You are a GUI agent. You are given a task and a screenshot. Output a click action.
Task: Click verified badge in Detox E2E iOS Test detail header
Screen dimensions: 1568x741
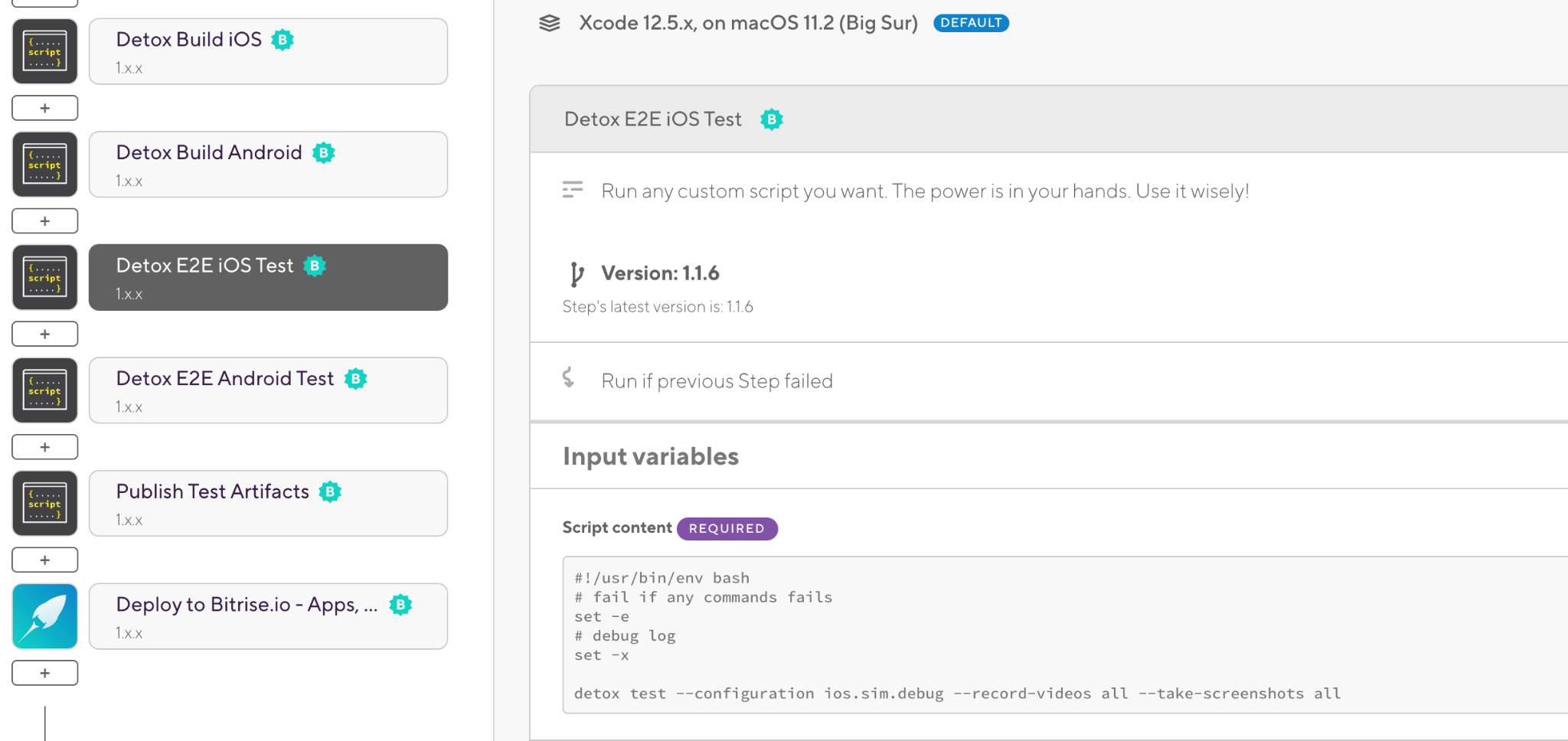[x=772, y=119]
